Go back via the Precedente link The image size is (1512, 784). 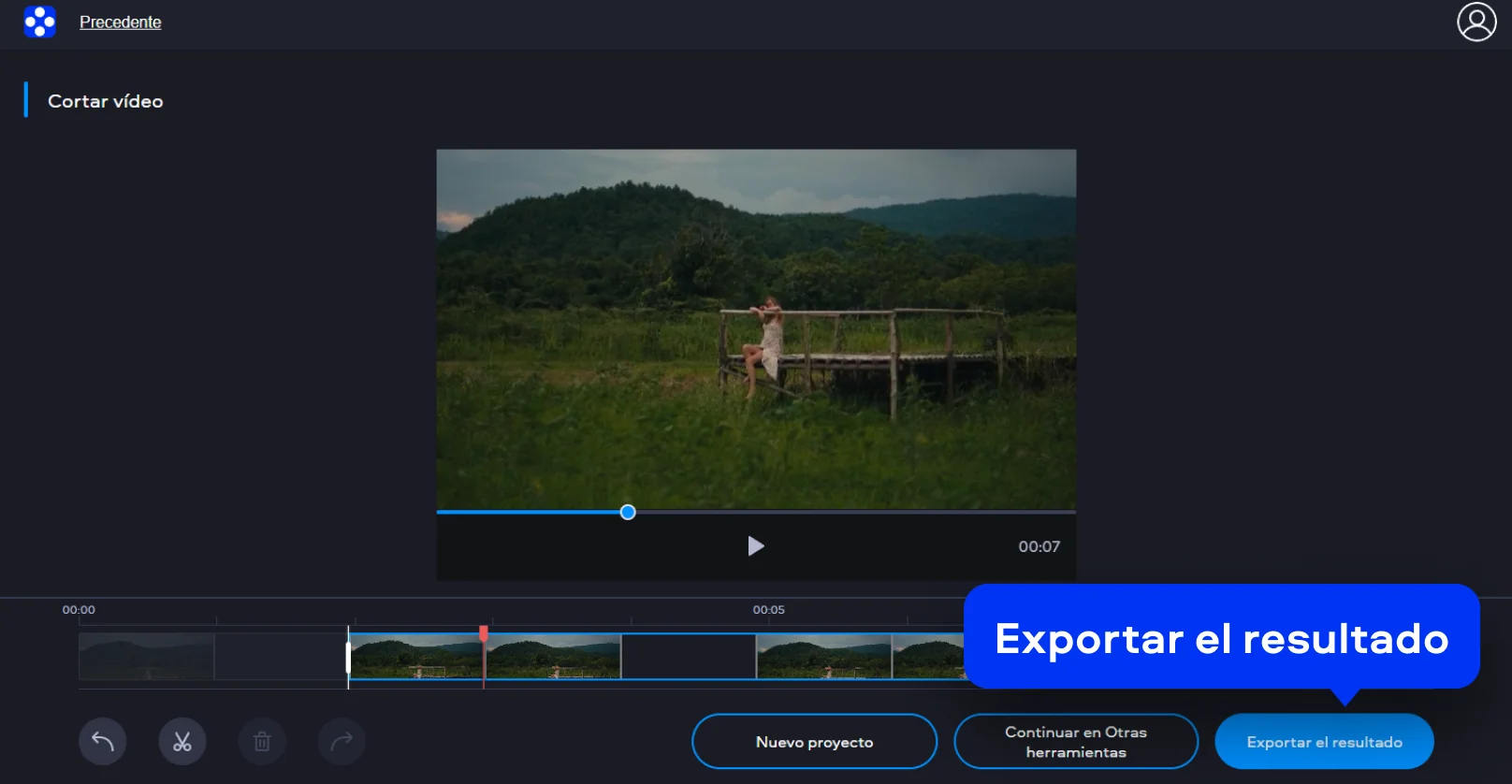pos(120,22)
